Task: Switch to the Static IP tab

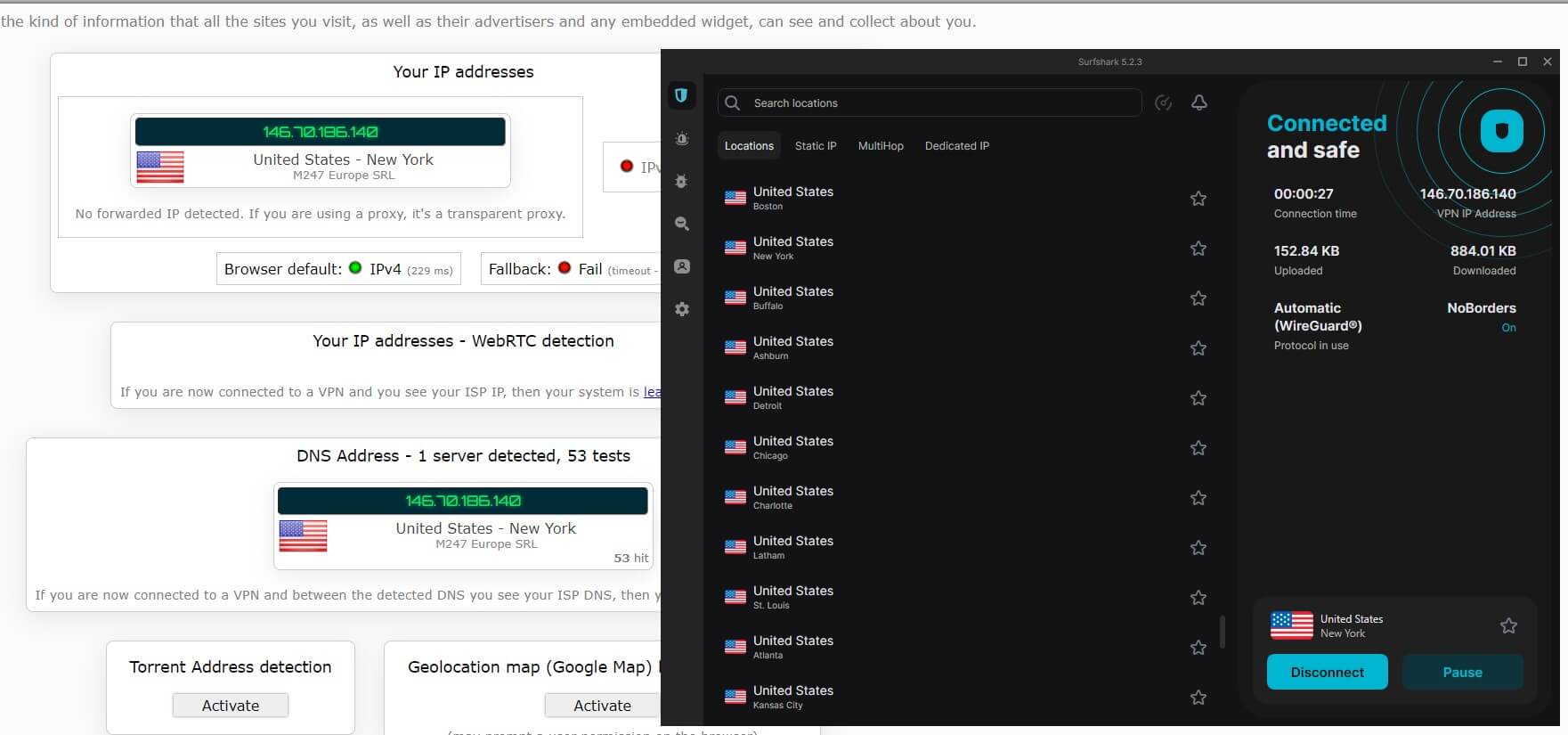Action: (x=816, y=146)
